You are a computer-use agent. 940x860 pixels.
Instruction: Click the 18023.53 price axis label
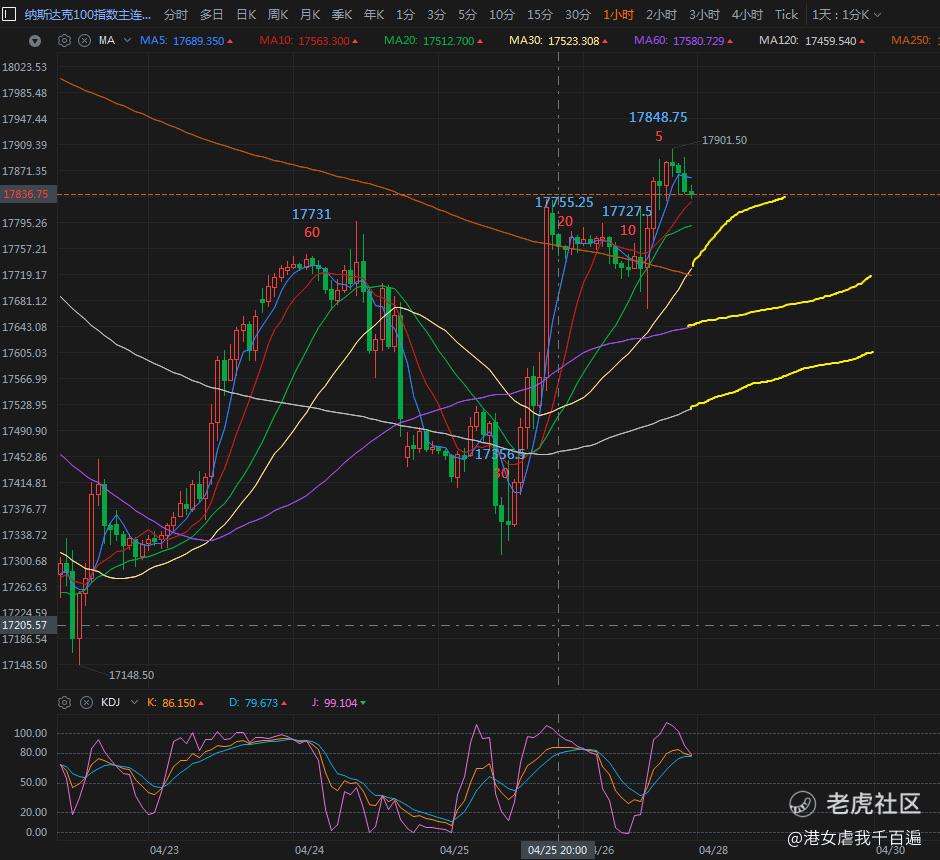tap(25, 67)
